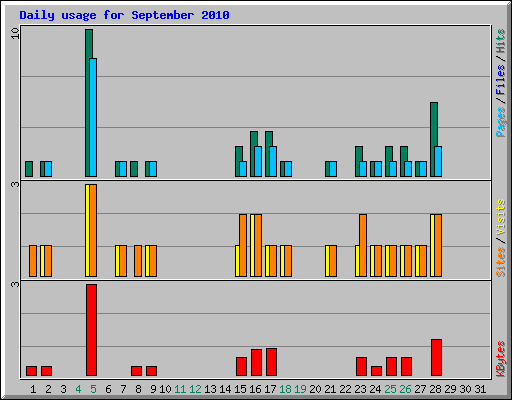
Task: Click the cyan bar for day 21
Action: click(x=333, y=169)
